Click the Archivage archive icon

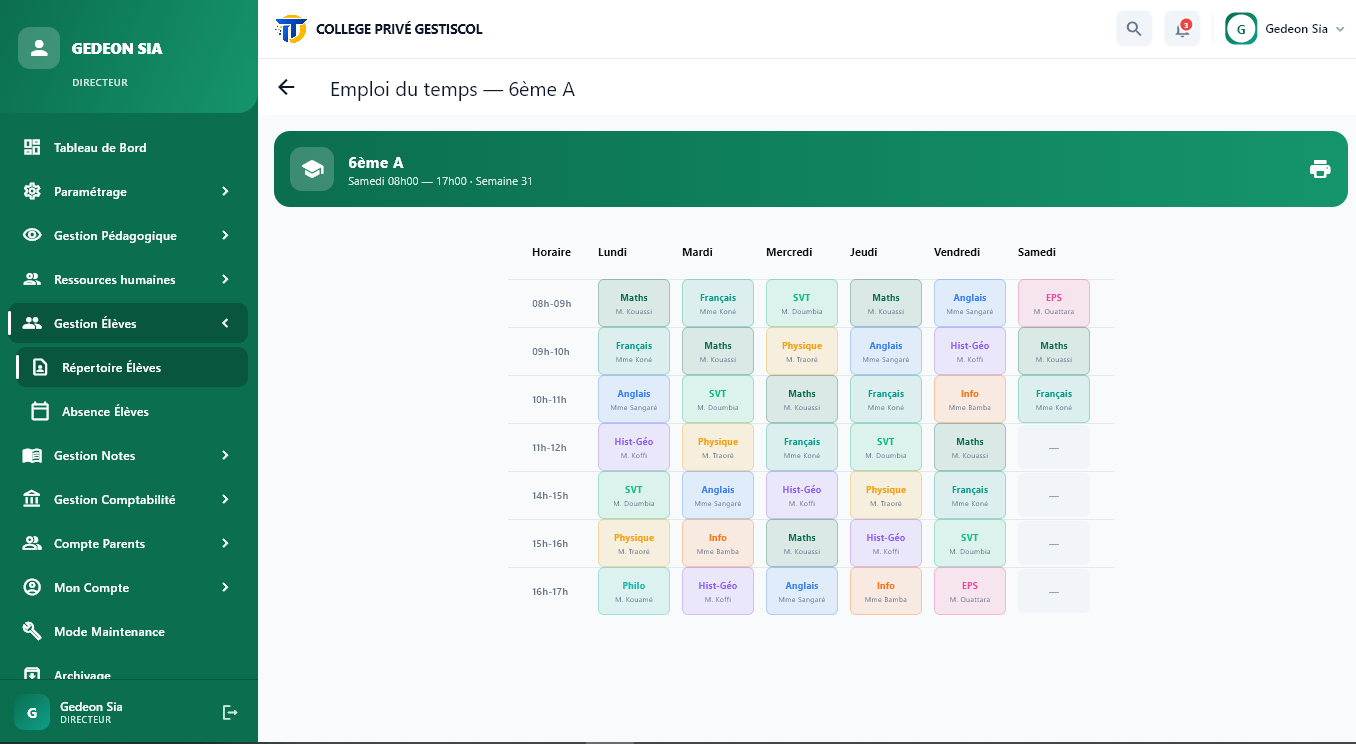[32, 674]
